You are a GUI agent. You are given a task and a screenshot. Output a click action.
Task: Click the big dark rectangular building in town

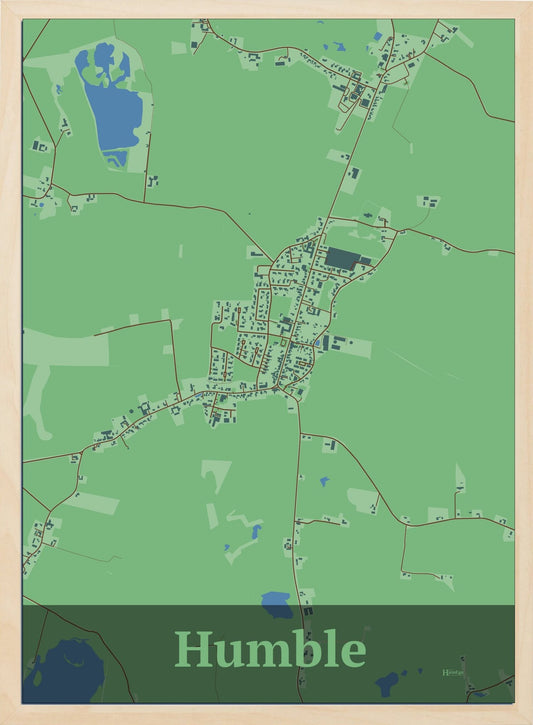point(342,258)
